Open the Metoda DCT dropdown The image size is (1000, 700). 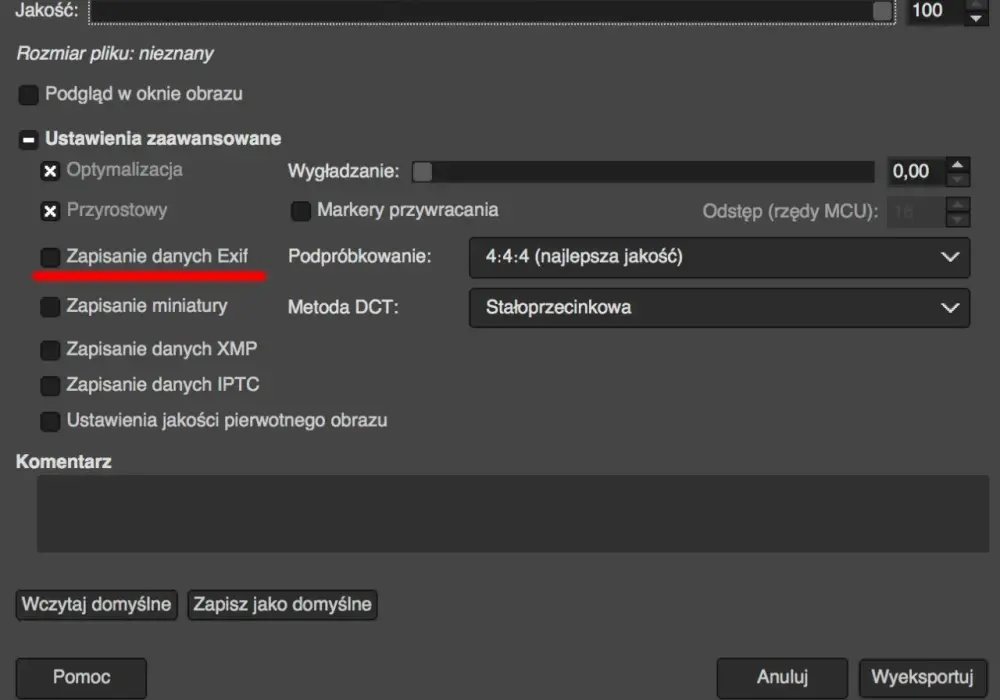point(719,308)
